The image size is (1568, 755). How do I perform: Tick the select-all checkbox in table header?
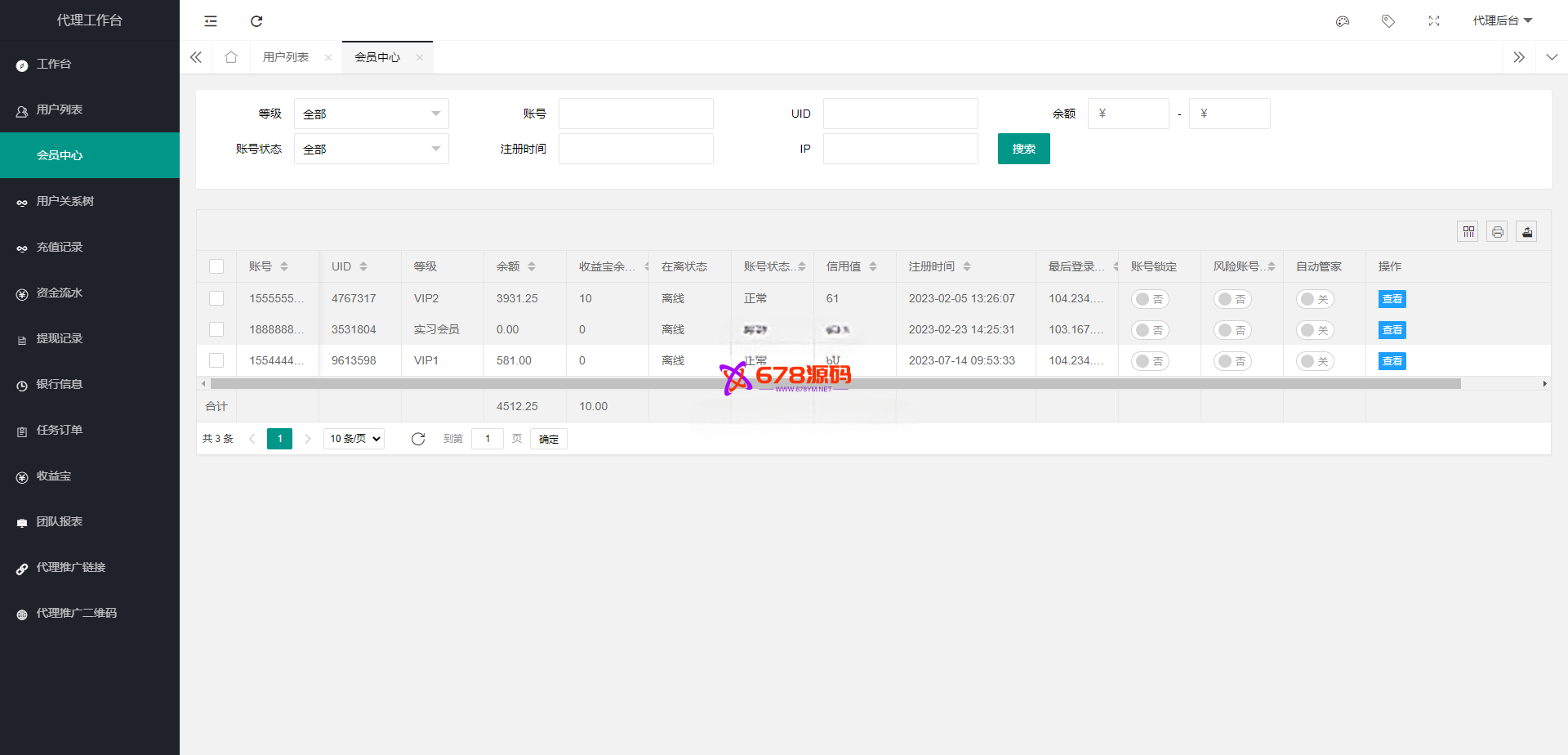(x=216, y=266)
